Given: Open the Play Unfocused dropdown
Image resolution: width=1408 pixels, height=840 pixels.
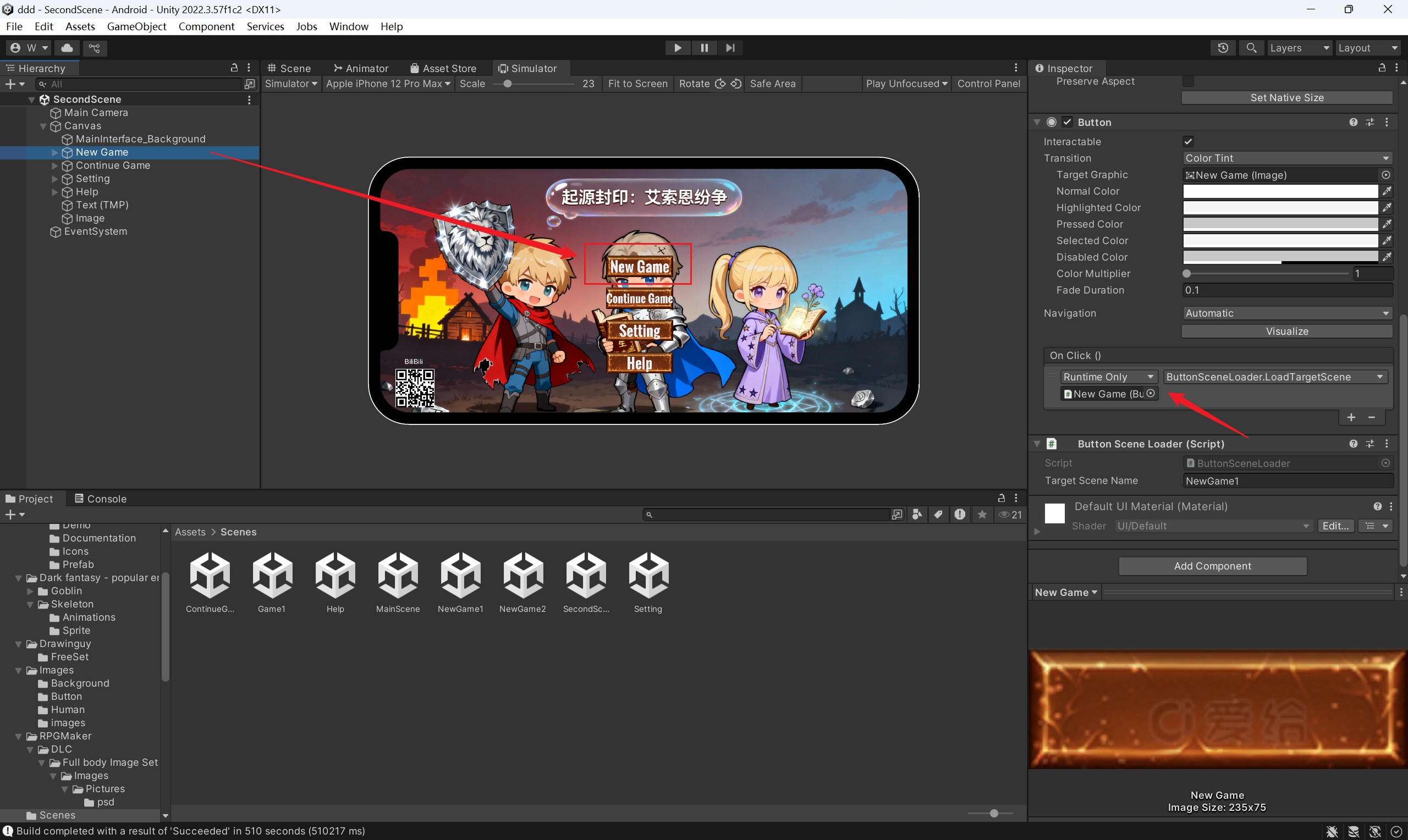Looking at the screenshot, I should pos(906,84).
